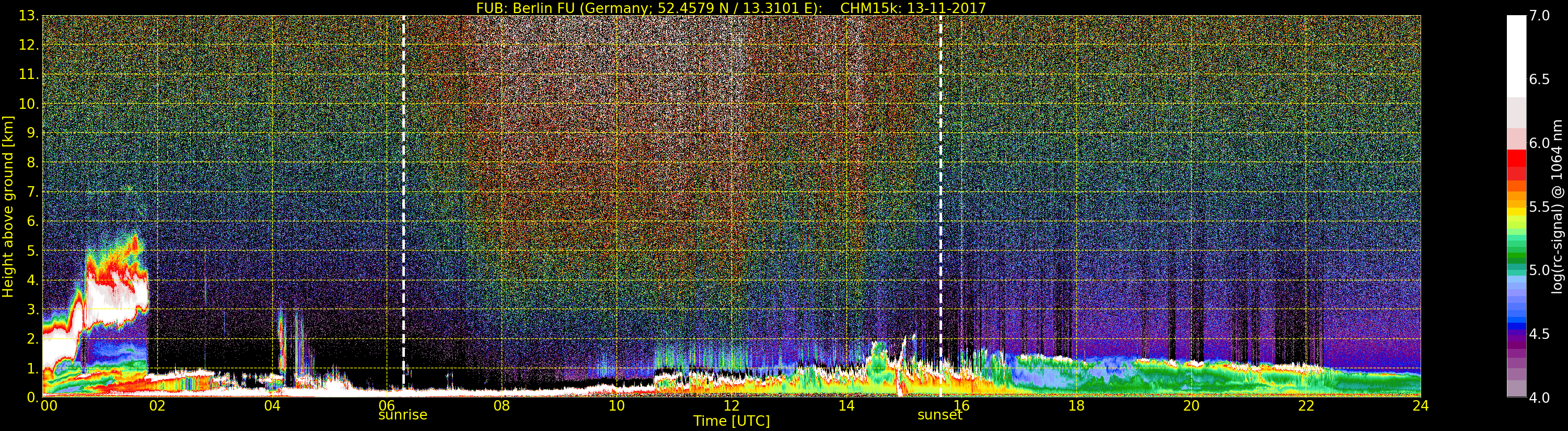Click the 'sunset' label below the axis

click(x=940, y=415)
